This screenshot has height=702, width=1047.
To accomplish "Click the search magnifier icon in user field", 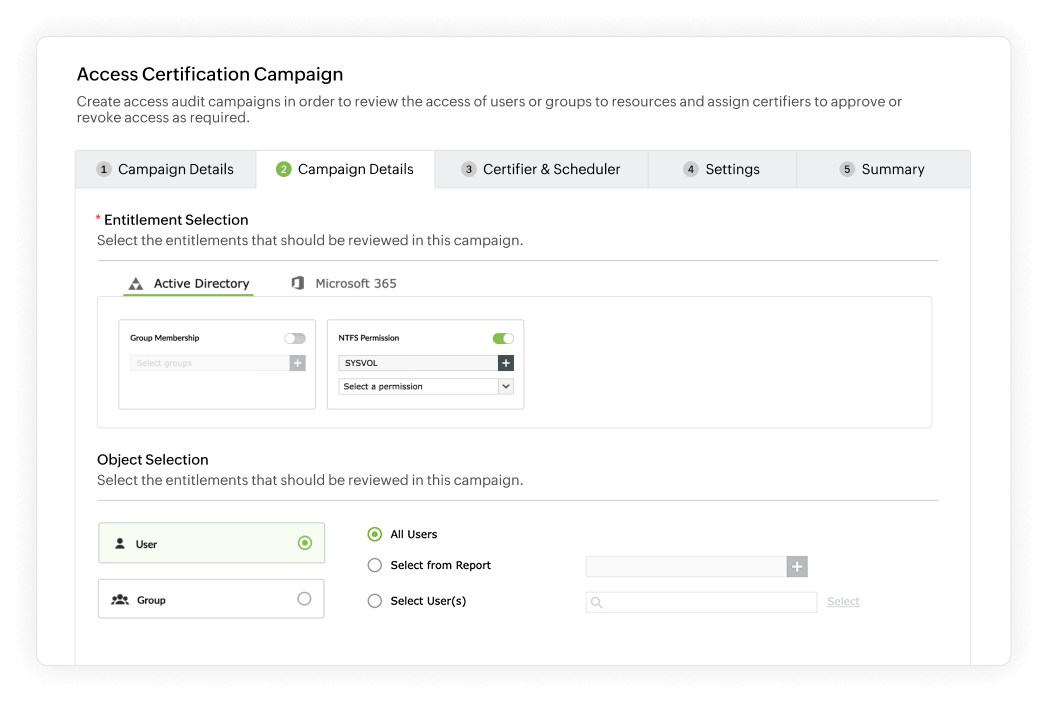I will (x=597, y=602).
